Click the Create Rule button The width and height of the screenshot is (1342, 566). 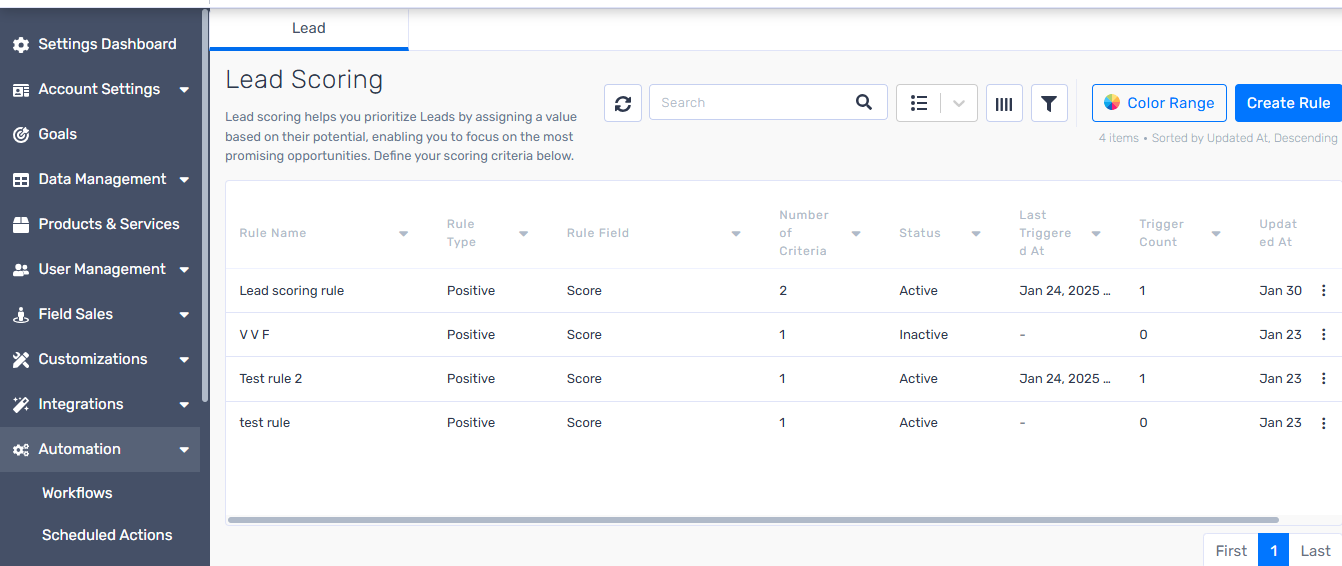click(x=1288, y=103)
